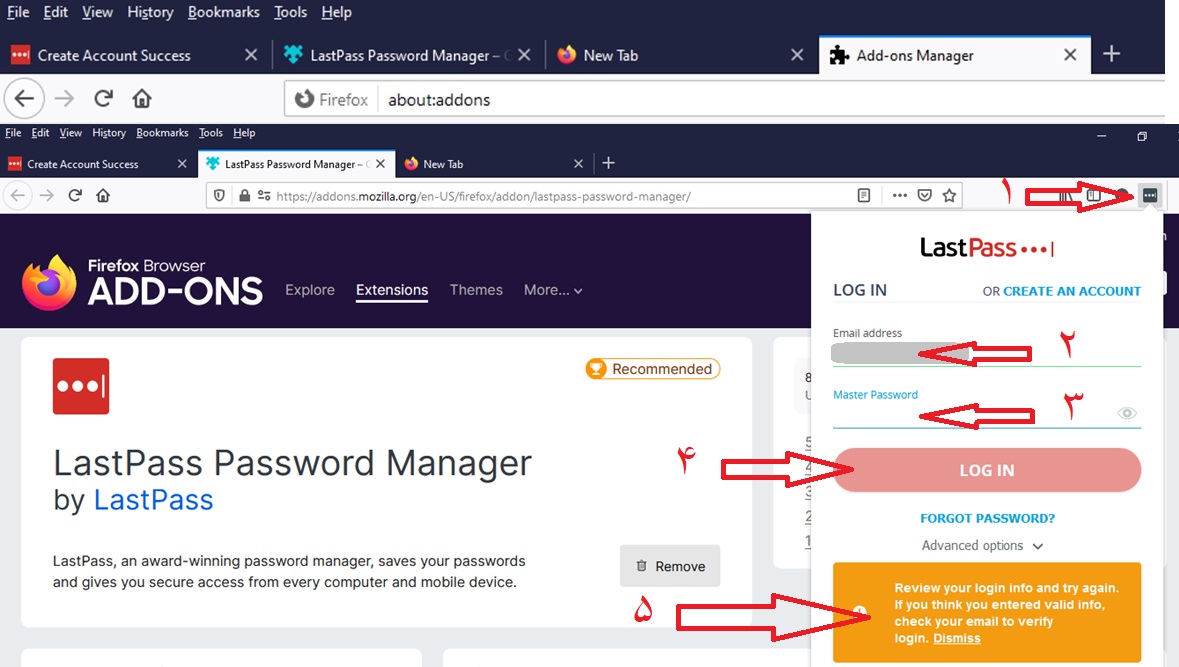This screenshot has height=667, width=1179.
Task: Open Bookmarks menu in outer window
Action: pyautogui.click(x=223, y=12)
